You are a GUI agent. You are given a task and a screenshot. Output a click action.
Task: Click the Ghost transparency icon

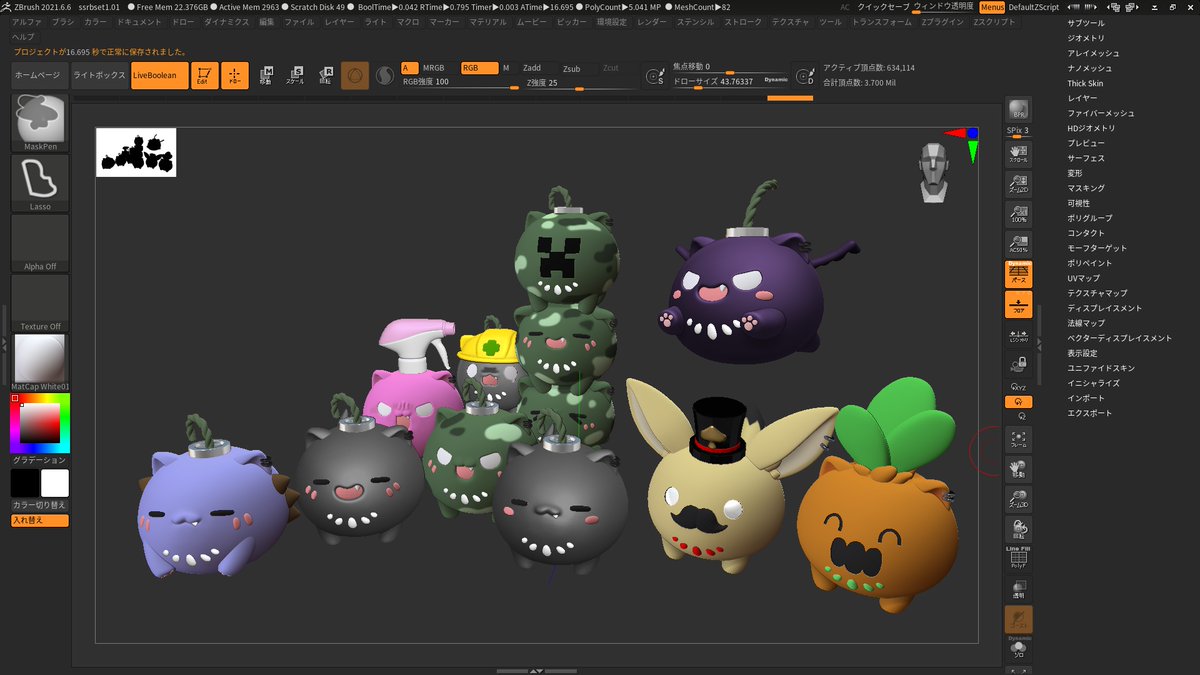pos(1019,619)
